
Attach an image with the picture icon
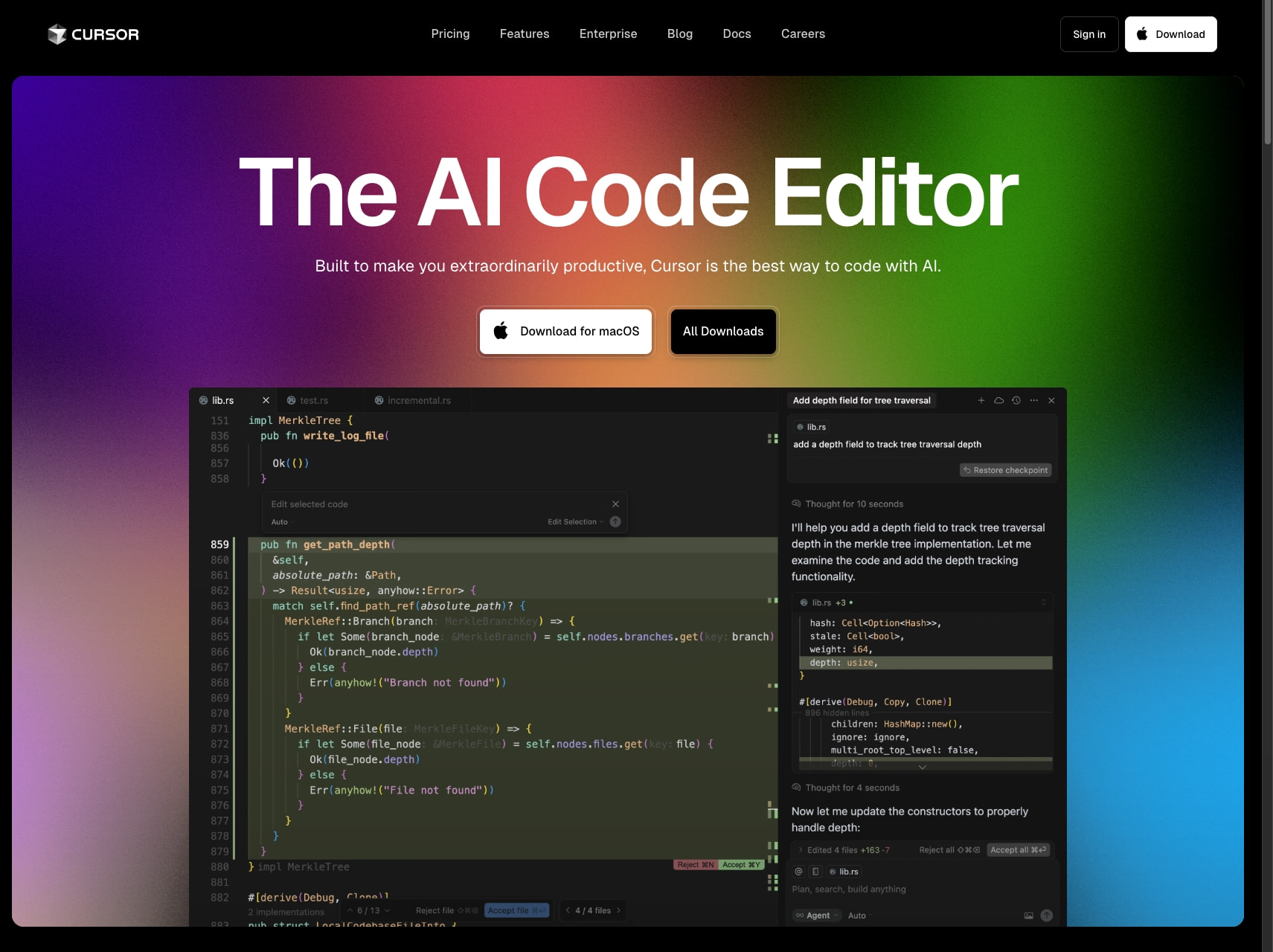click(x=1028, y=916)
